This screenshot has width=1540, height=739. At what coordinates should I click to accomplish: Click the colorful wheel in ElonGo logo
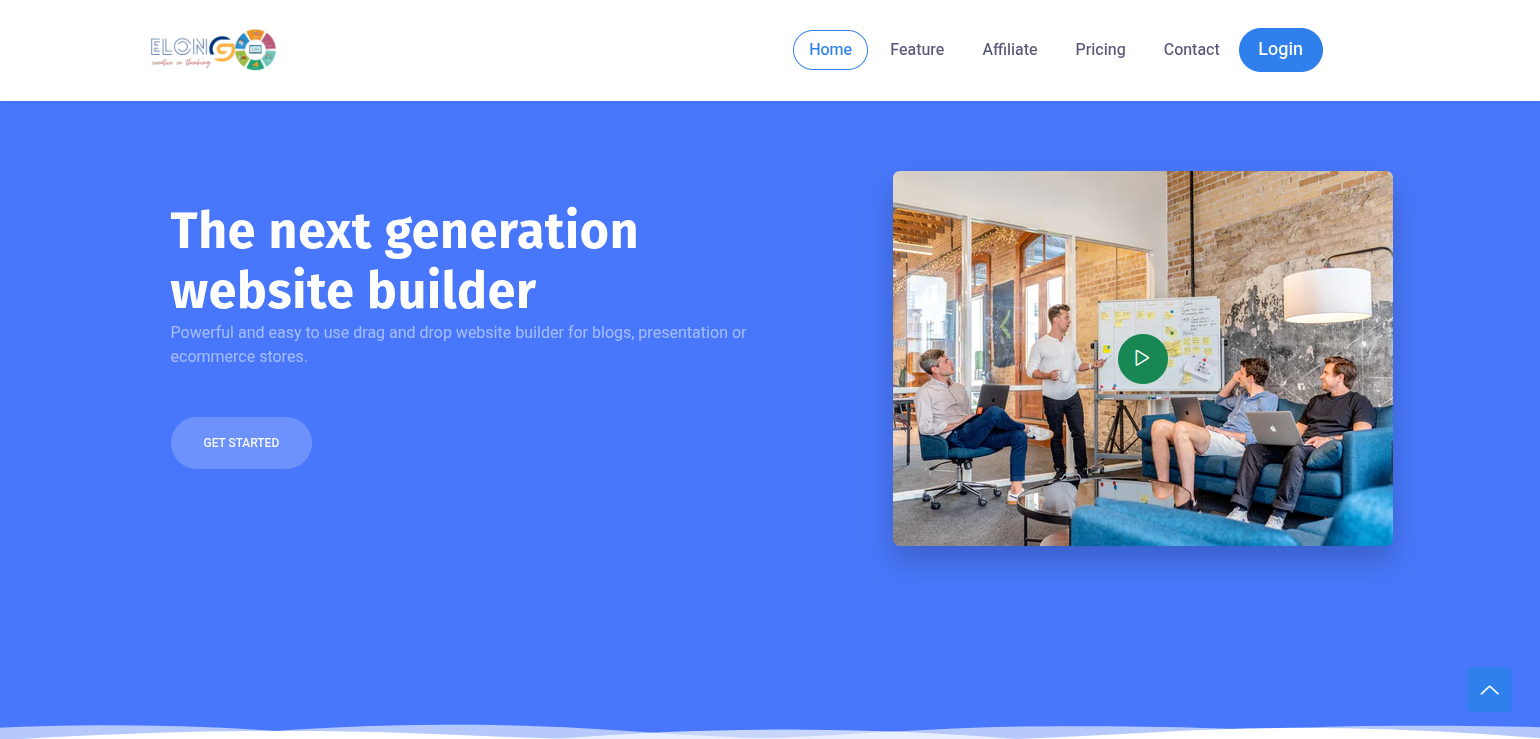click(255, 49)
